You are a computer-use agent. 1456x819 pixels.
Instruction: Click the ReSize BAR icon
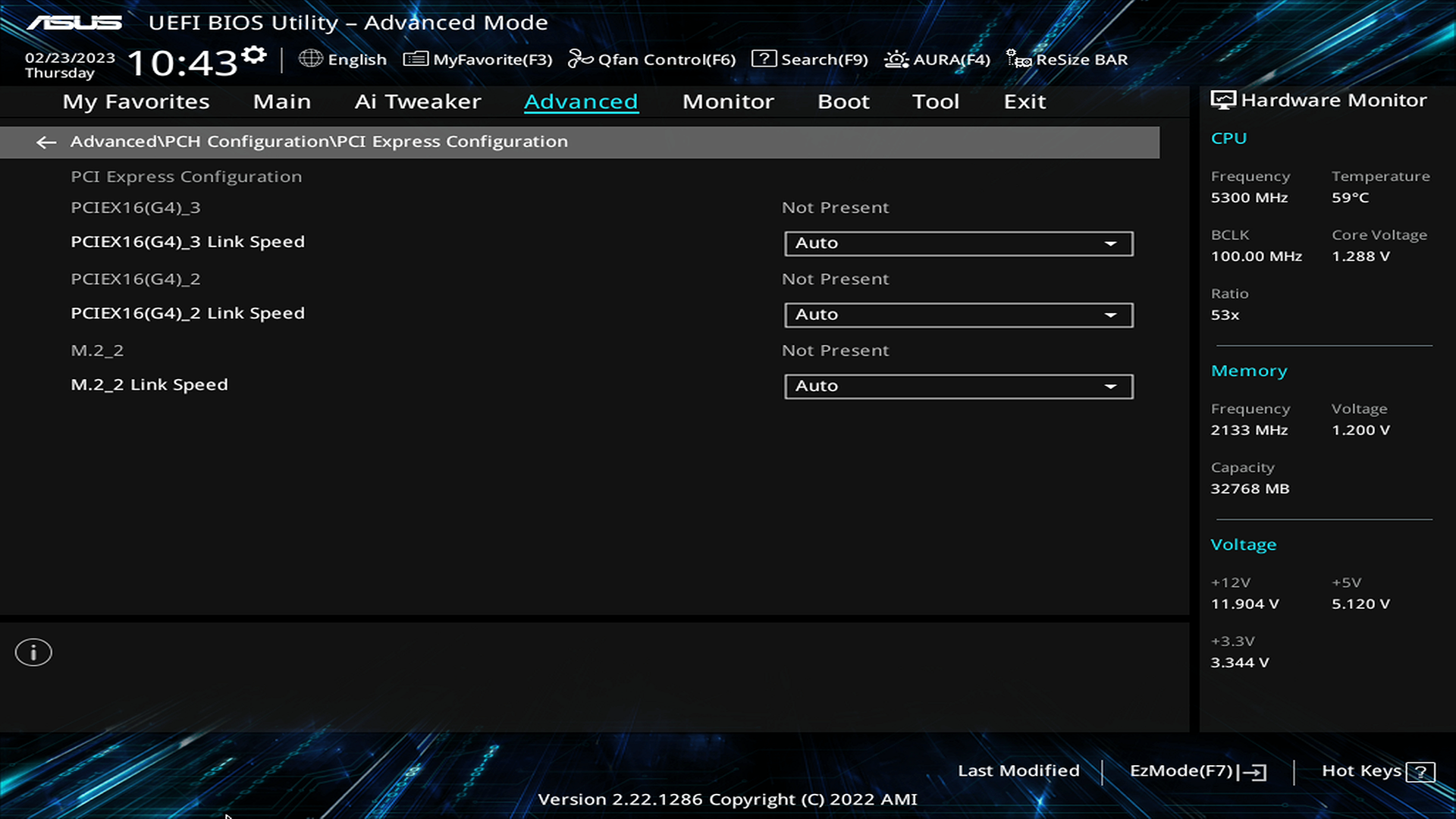point(1018,59)
